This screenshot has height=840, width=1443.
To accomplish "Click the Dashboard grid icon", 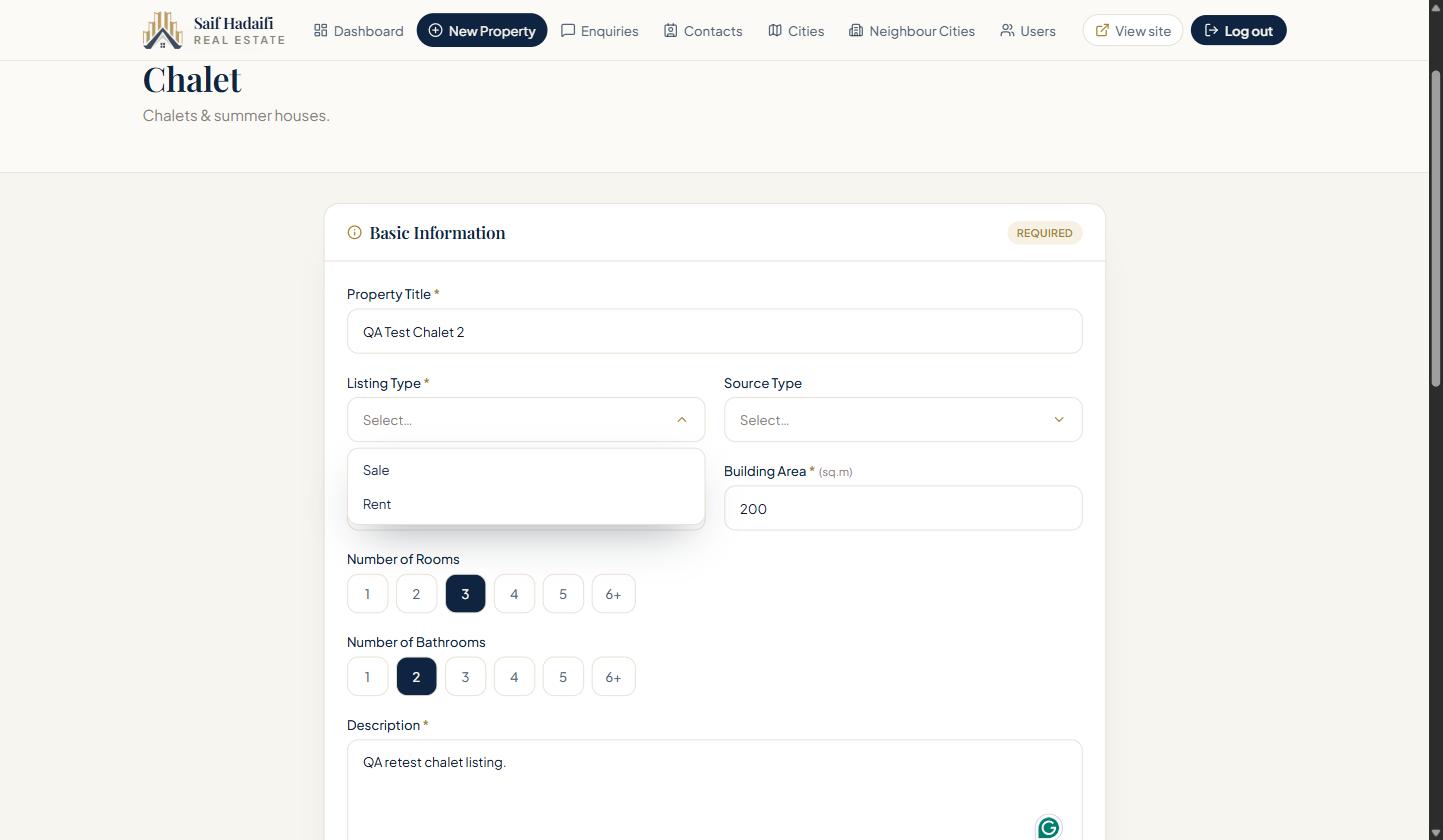I will tap(321, 30).
